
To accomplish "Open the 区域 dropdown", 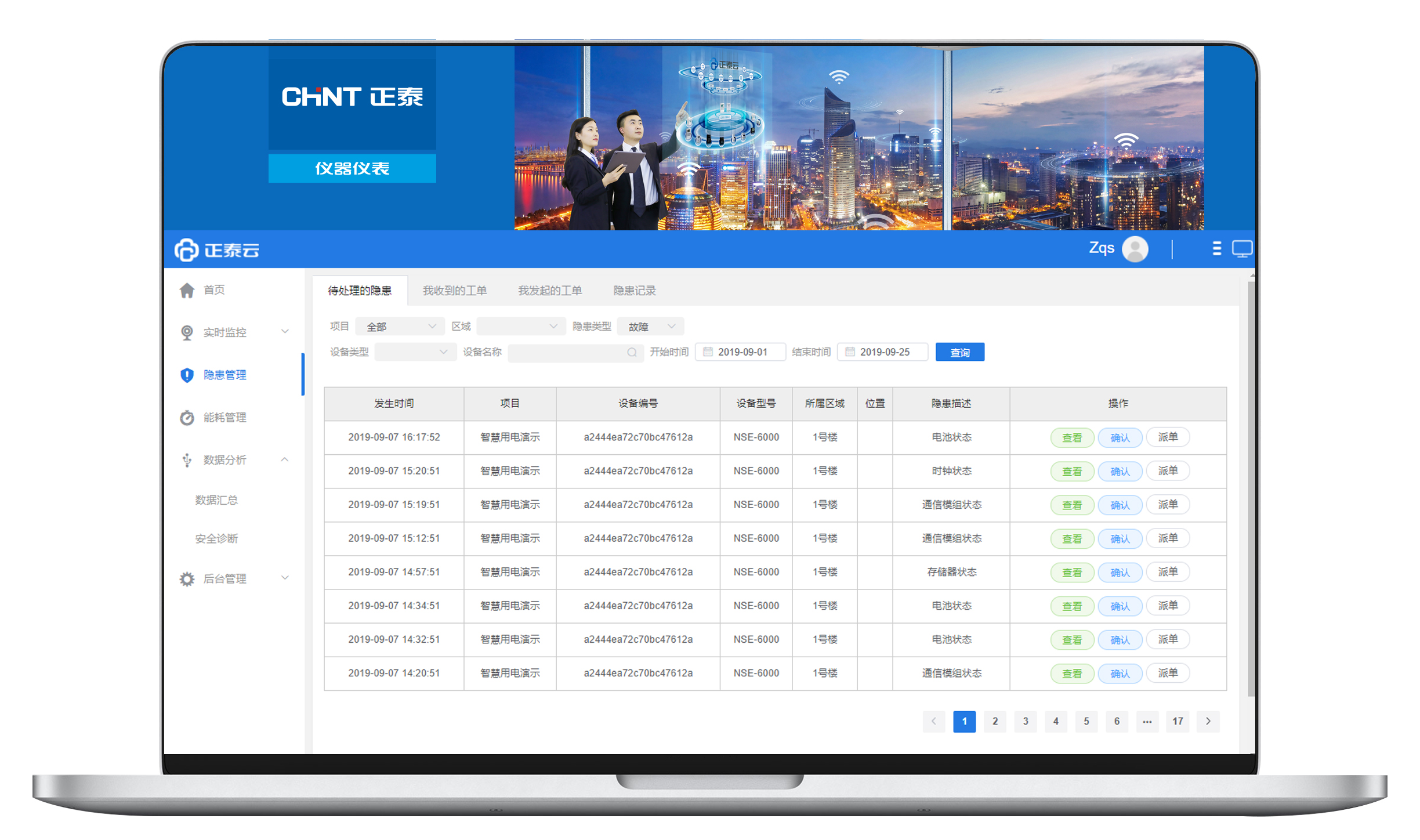I will (521, 327).
